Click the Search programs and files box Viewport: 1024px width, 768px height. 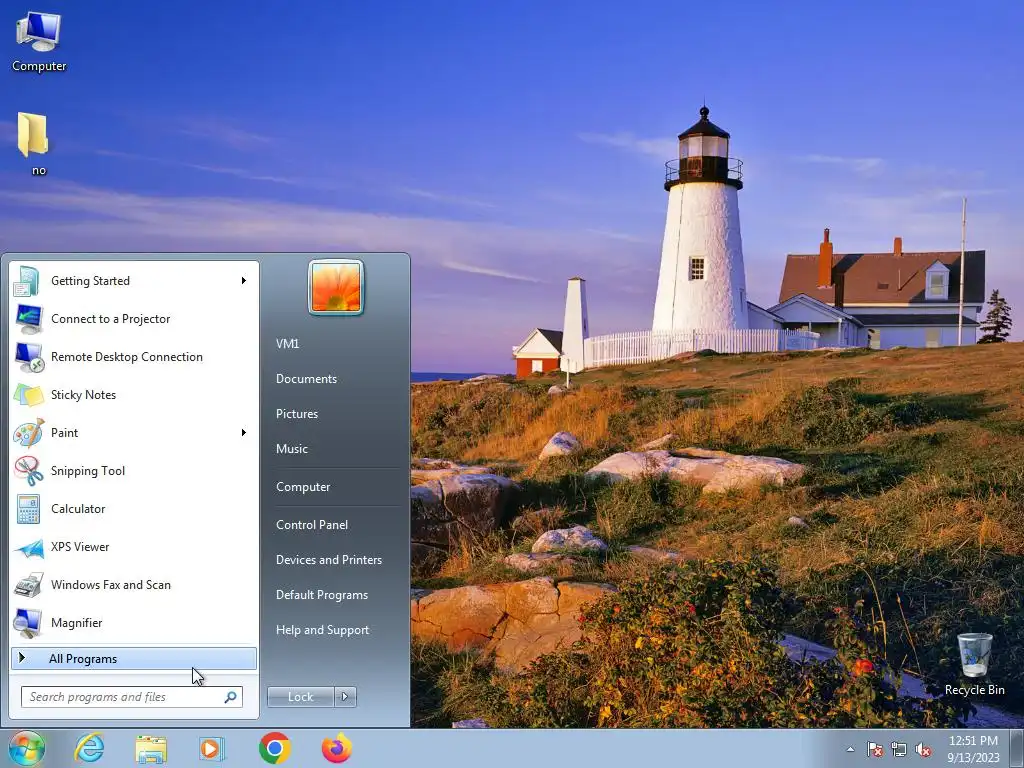131,697
